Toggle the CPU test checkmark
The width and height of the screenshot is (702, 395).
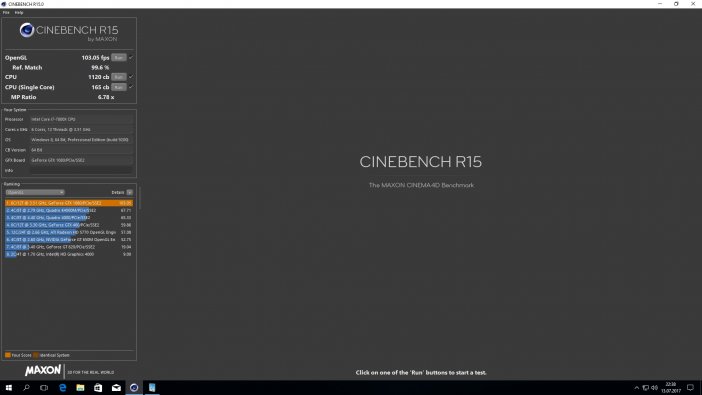(131, 77)
